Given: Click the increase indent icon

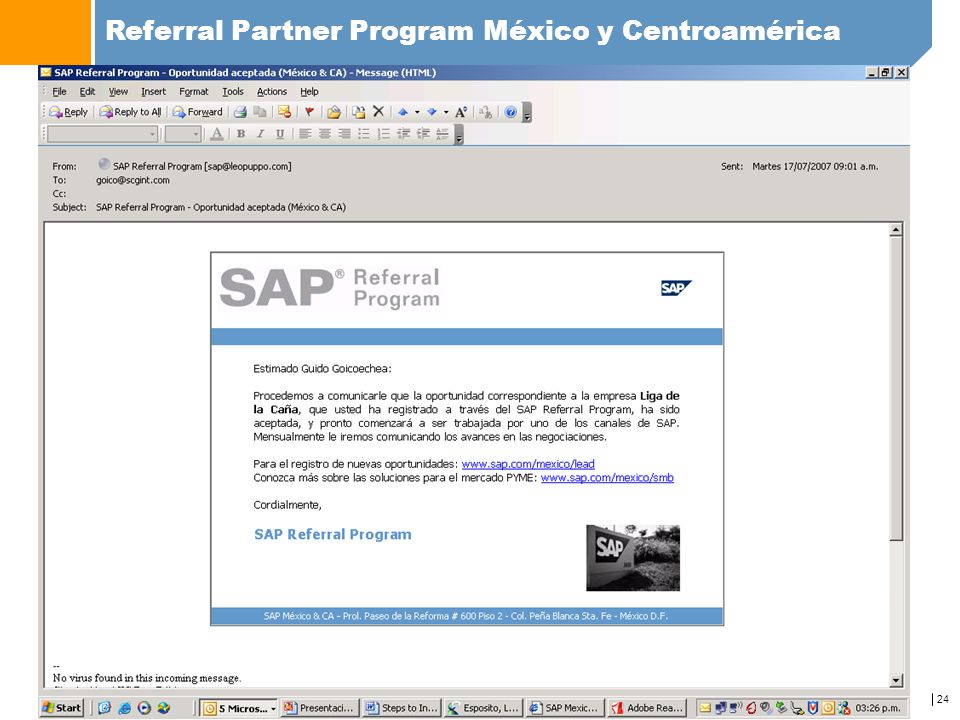Looking at the screenshot, I should click(422, 134).
